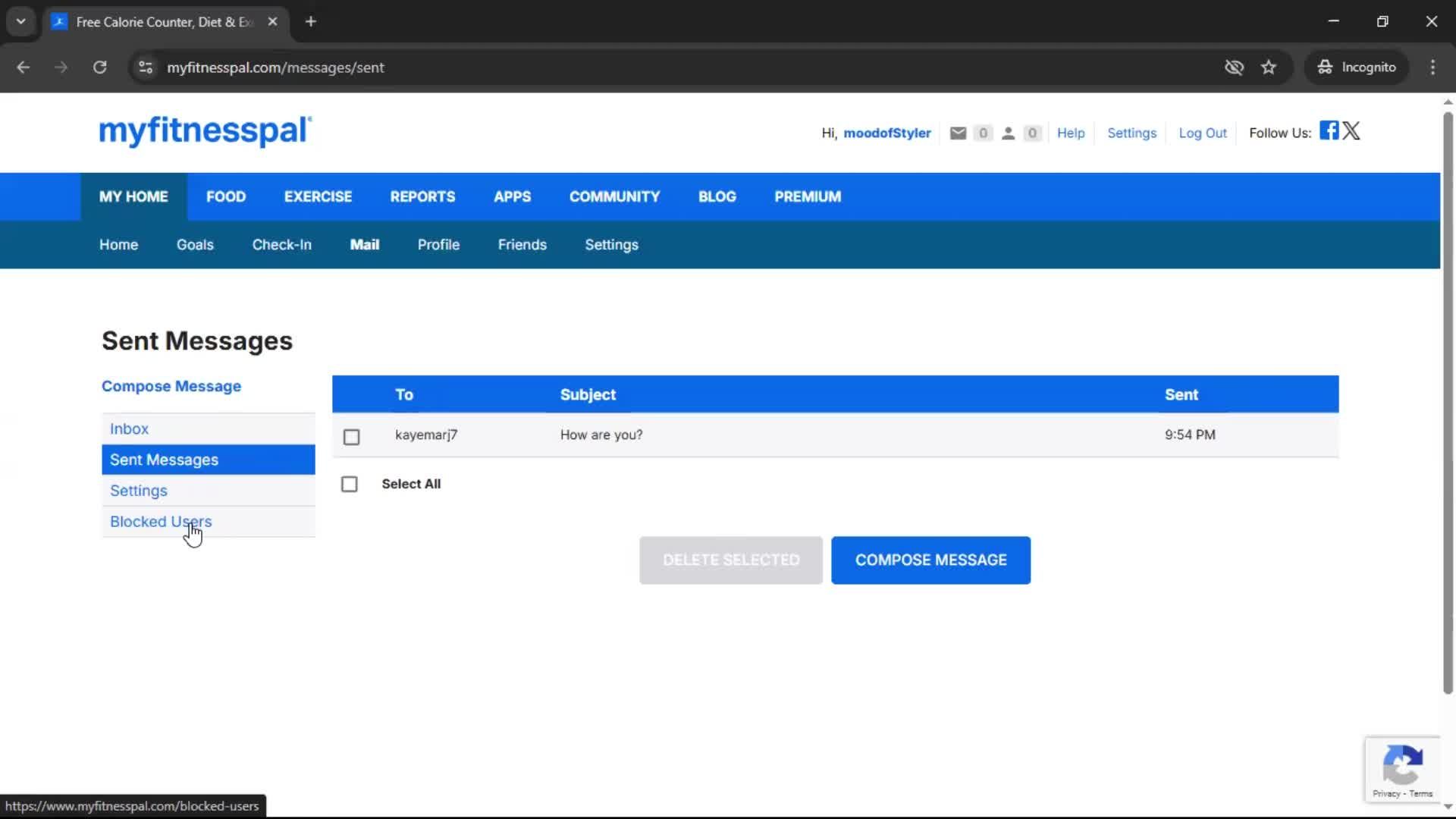Click the myfitnesspal logo
The height and width of the screenshot is (819, 1456).
coord(205,130)
